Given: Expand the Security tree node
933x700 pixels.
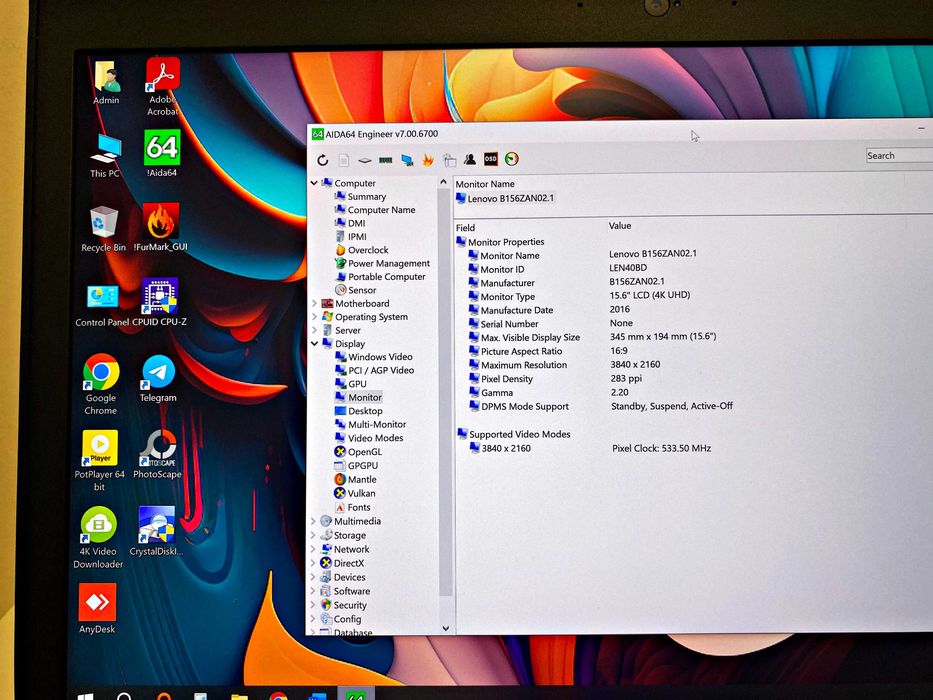Looking at the screenshot, I should tap(314, 605).
